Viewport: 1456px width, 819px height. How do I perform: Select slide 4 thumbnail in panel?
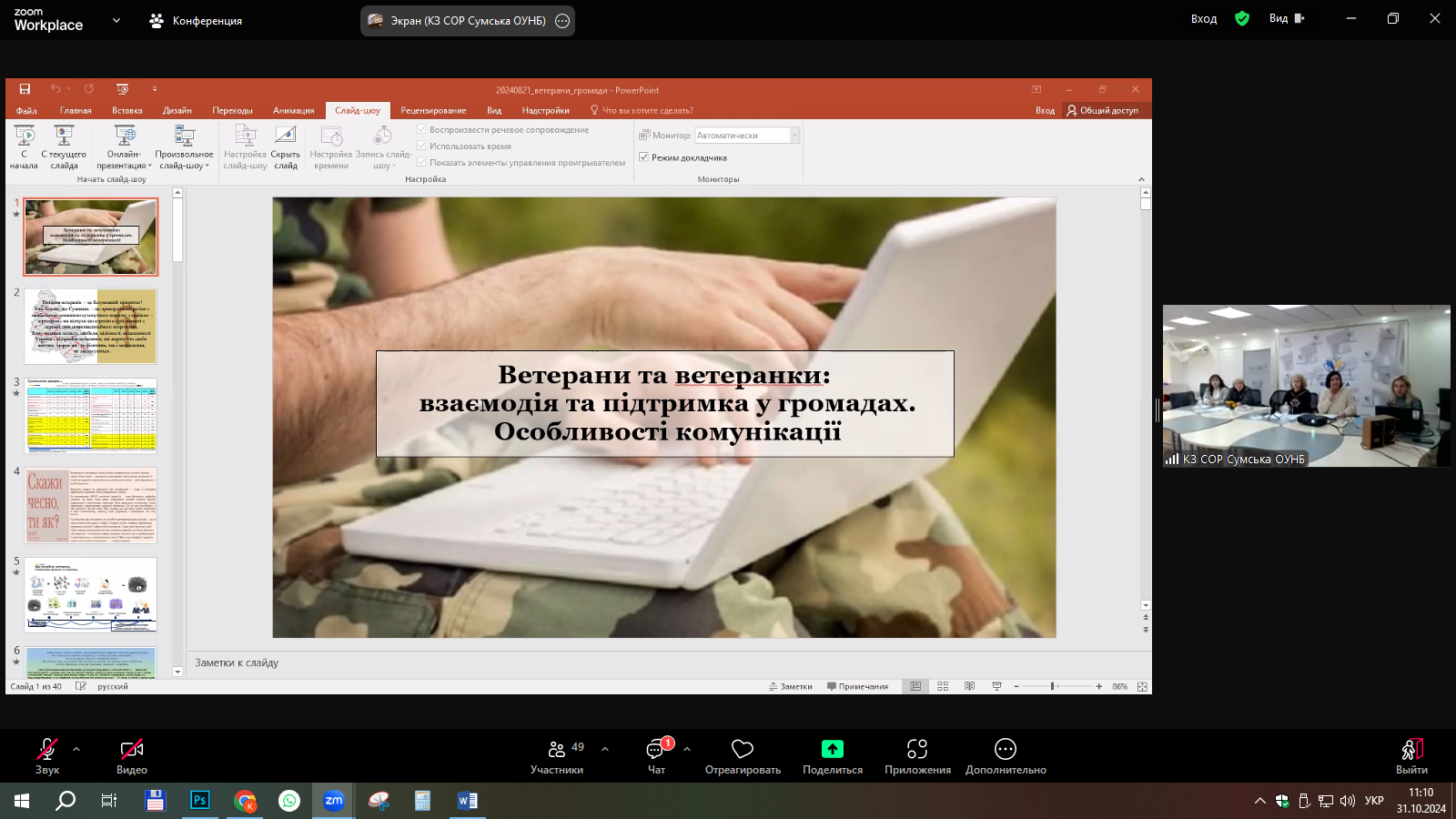(x=91, y=505)
